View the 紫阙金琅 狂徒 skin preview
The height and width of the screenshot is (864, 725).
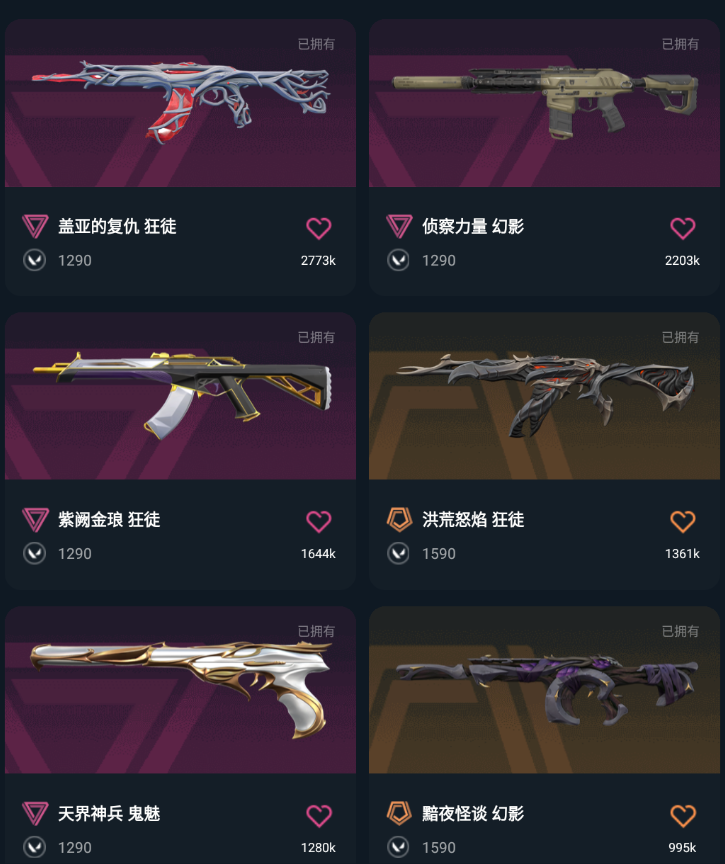click(x=180, y=396)
